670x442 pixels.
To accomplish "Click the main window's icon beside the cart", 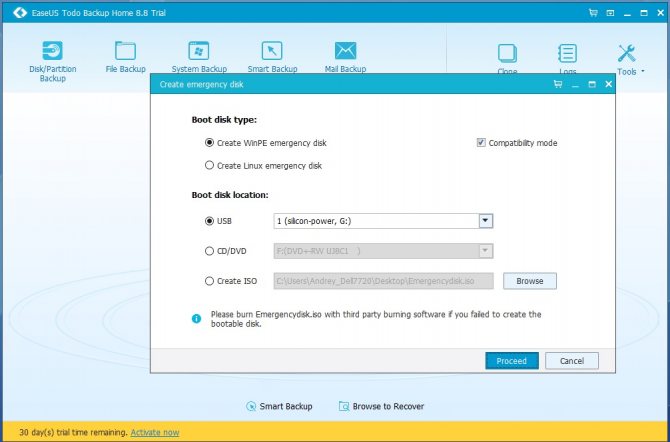I will 610,13.
